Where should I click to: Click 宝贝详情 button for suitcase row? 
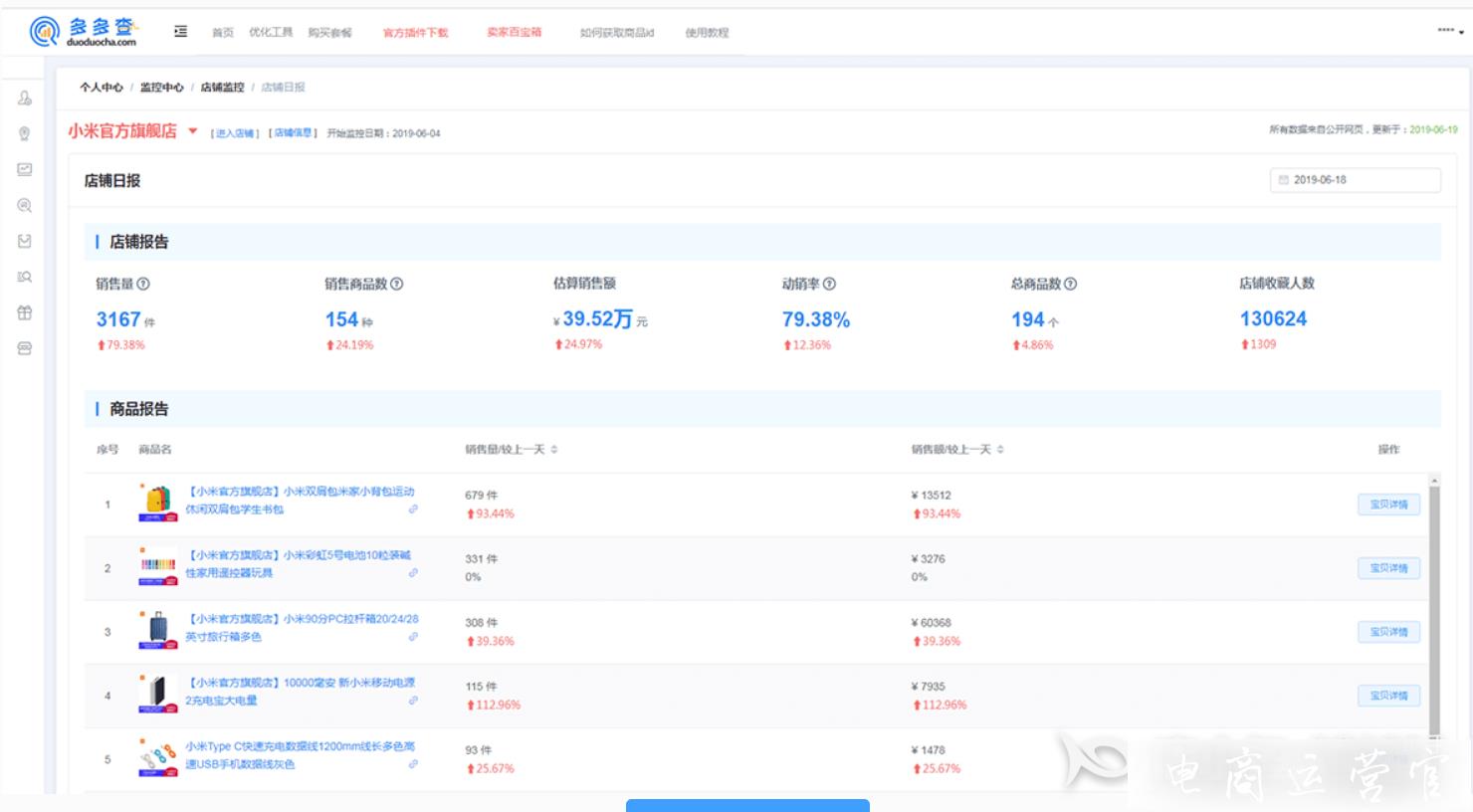click(x=1388, y=632)
